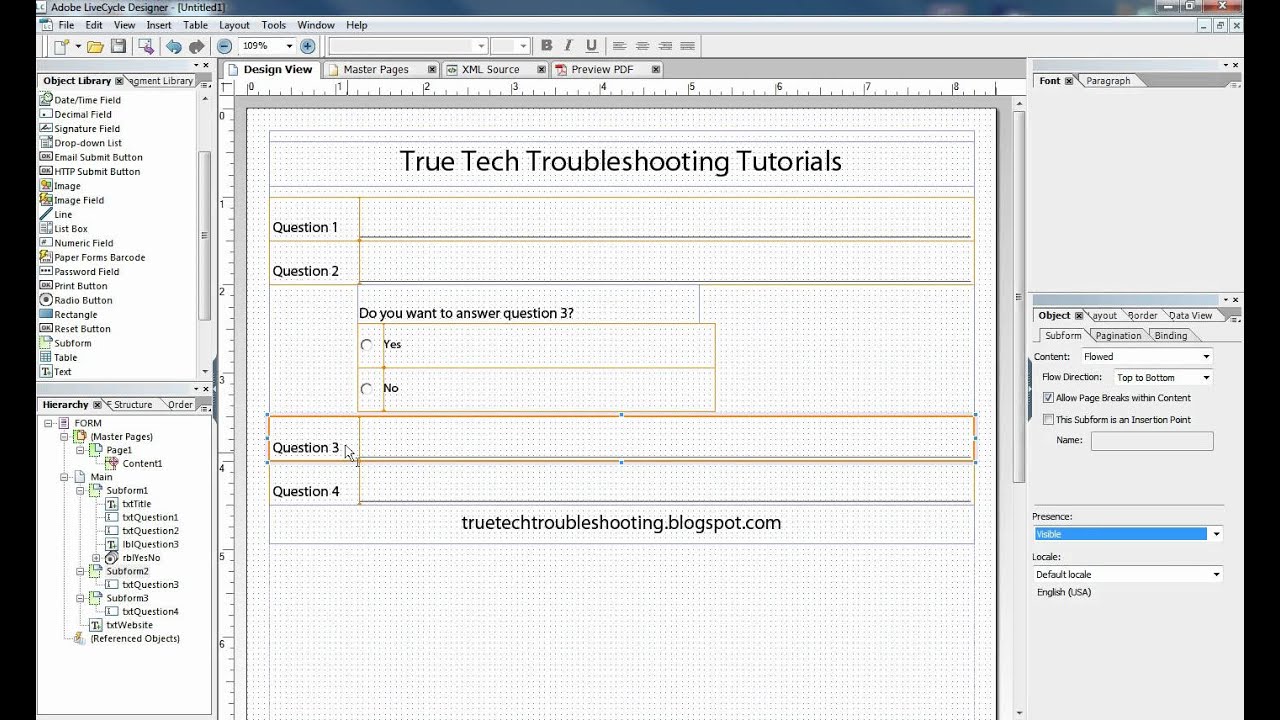Select the Signature Field library object
The image size is (1280, 720).
coord(80,128)
